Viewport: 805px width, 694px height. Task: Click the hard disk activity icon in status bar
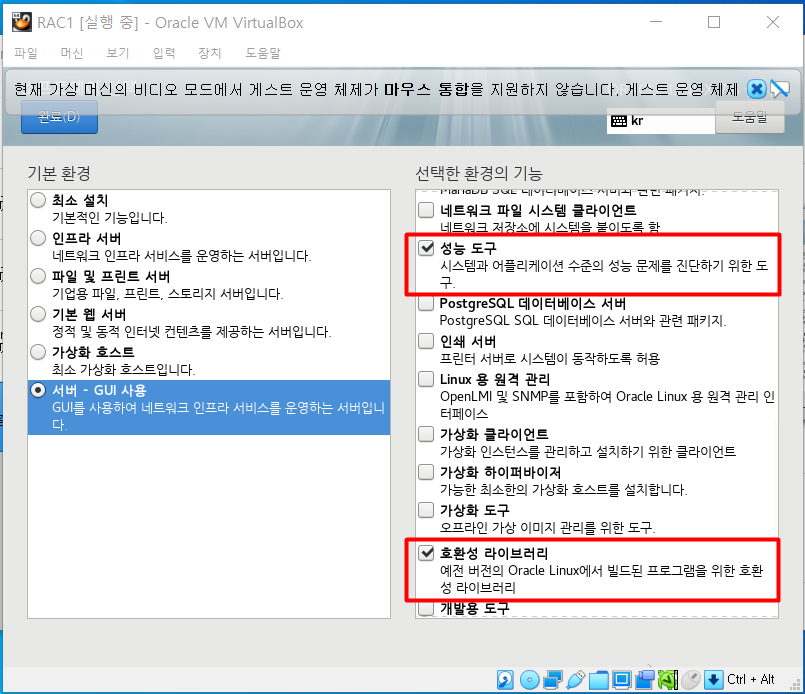(x=505, y=680)
